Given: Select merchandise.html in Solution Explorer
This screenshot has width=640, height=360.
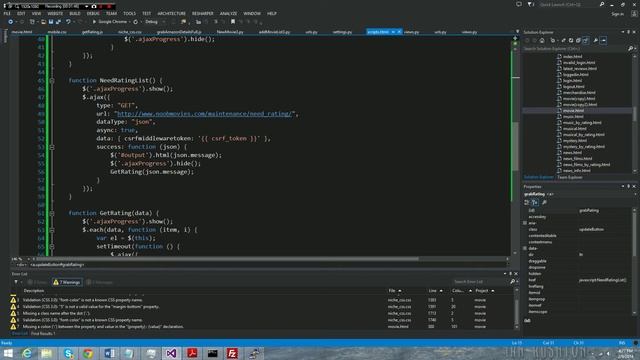Looking at the screenshot, I should pyautogui.click(x=579, y=93).
